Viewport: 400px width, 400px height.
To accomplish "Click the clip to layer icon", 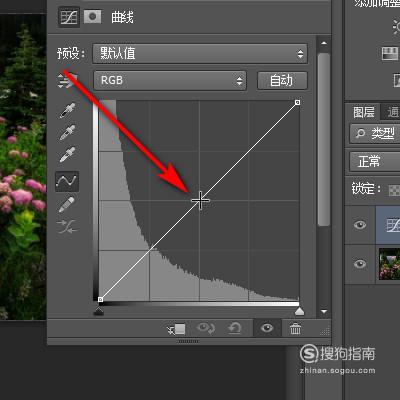I will click(176, 329).
